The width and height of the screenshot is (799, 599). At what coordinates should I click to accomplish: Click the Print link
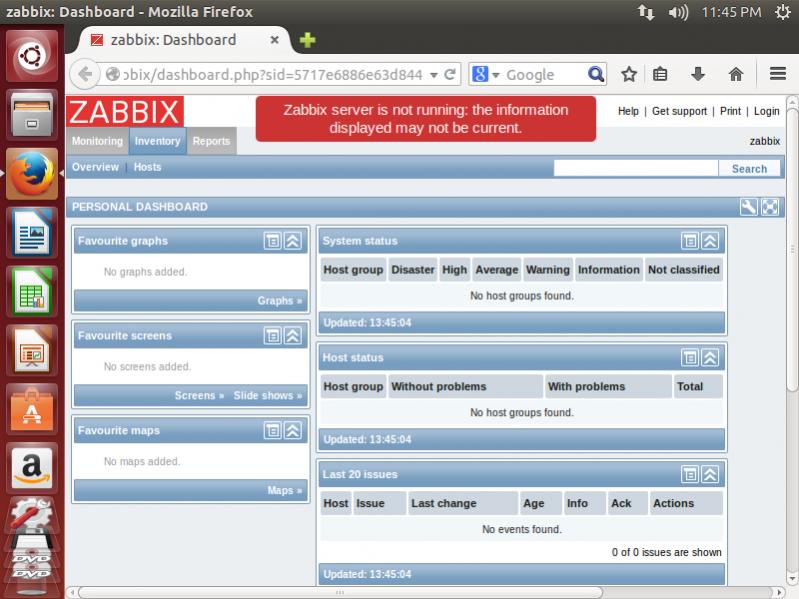730,111
